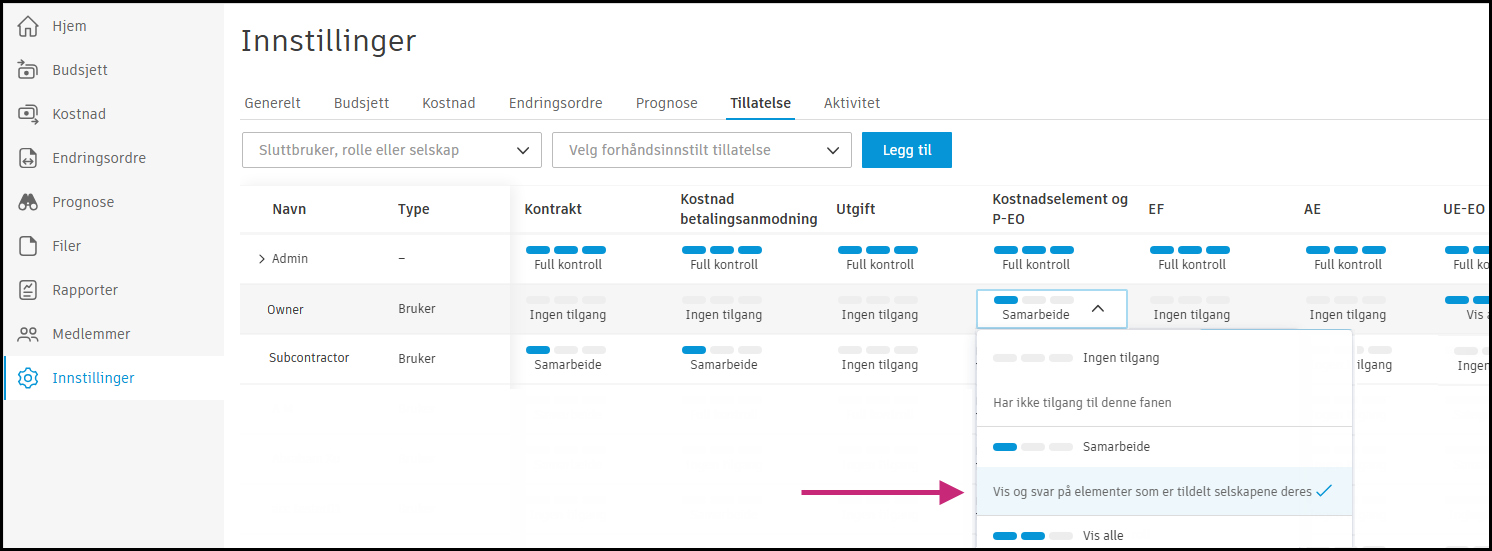
Task: Switch to the Aktivitet tab
Action: (851, 103)
